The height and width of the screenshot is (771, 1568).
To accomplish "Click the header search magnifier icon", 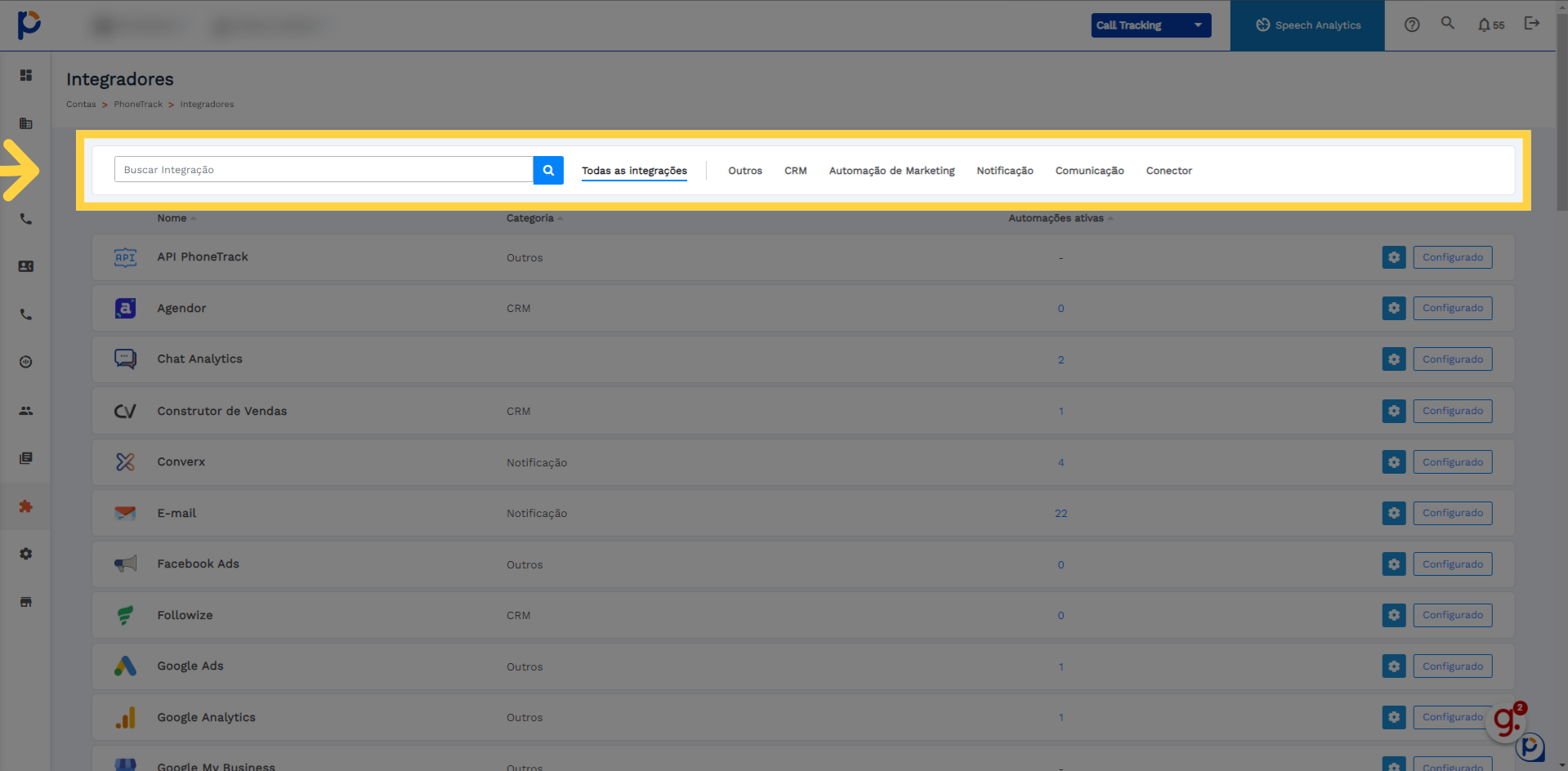I will (1448, 23).
